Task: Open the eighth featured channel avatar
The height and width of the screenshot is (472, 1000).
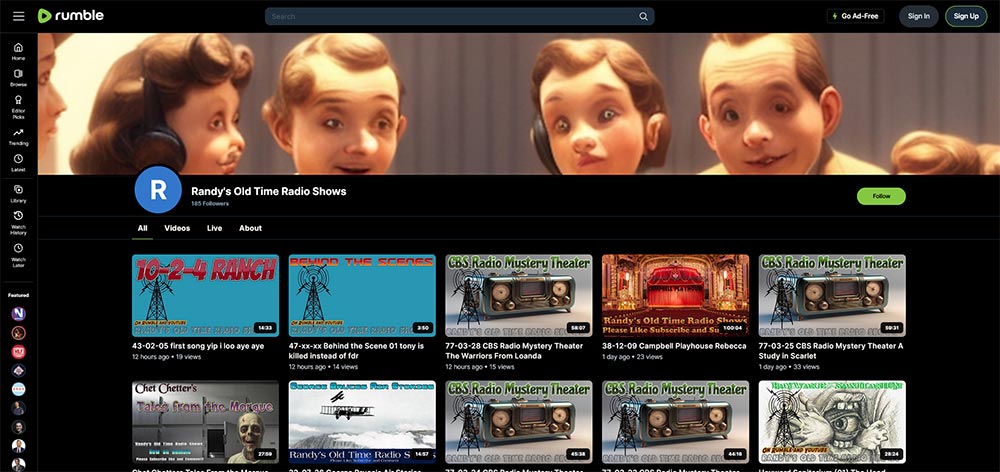Action: (x=18, y=446)
